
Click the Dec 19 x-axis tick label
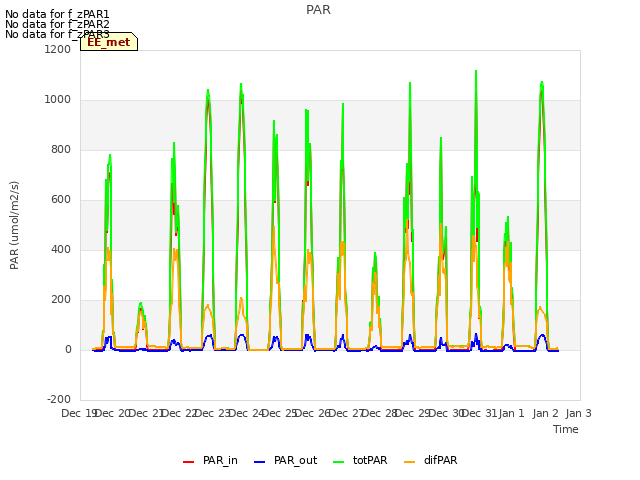click(79, 413)
